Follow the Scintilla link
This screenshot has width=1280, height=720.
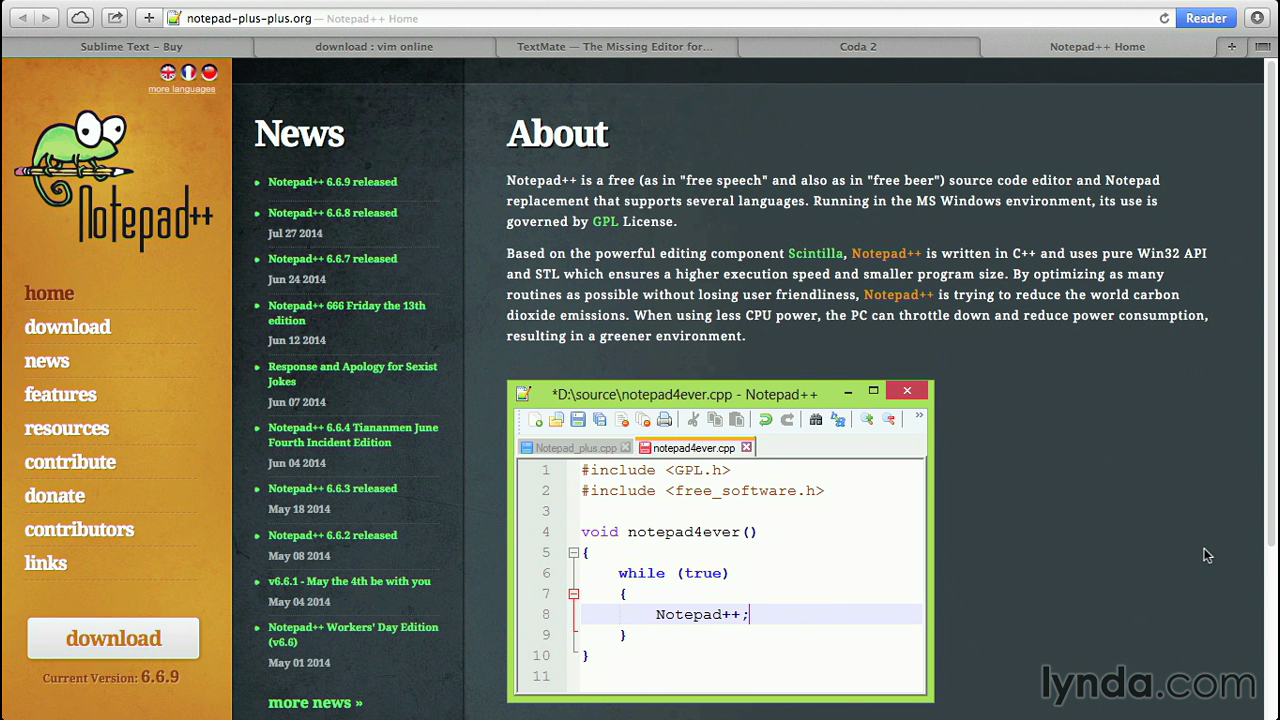pos(815,254)
